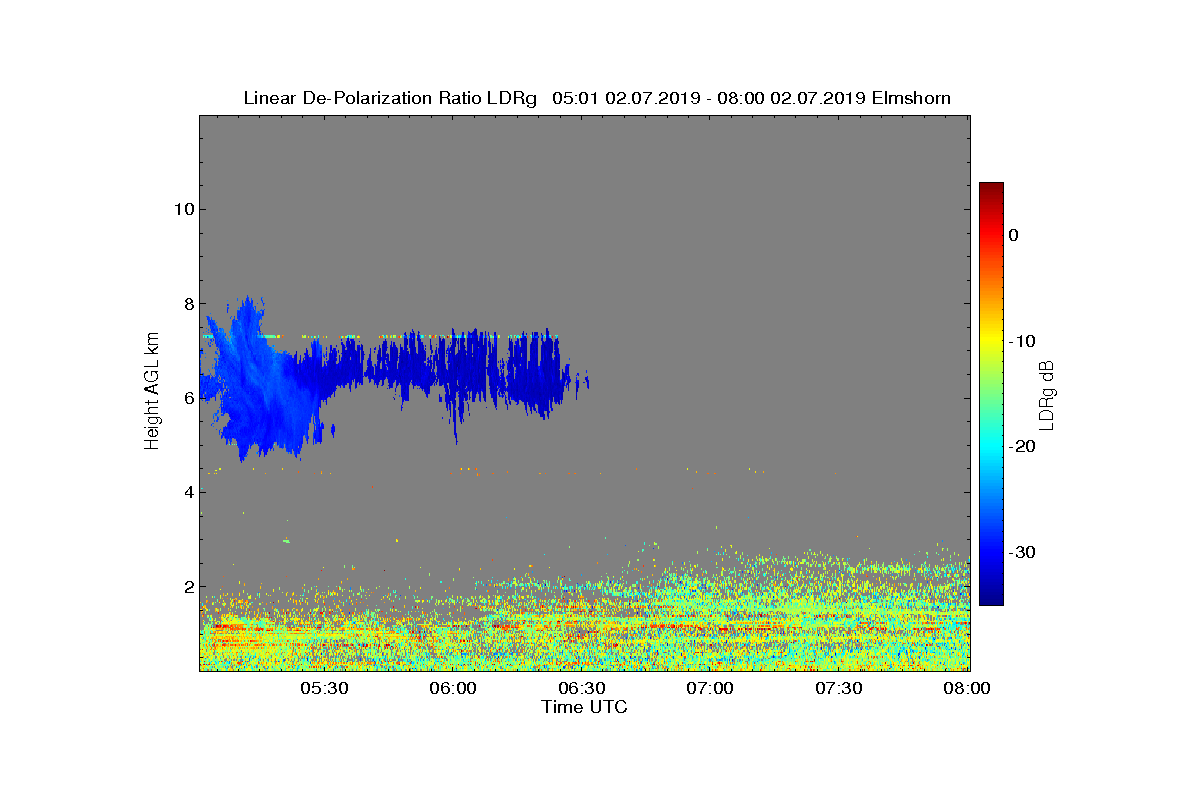
Task: Click the colorbar tick label "-30"
Action: [1021, 552]
